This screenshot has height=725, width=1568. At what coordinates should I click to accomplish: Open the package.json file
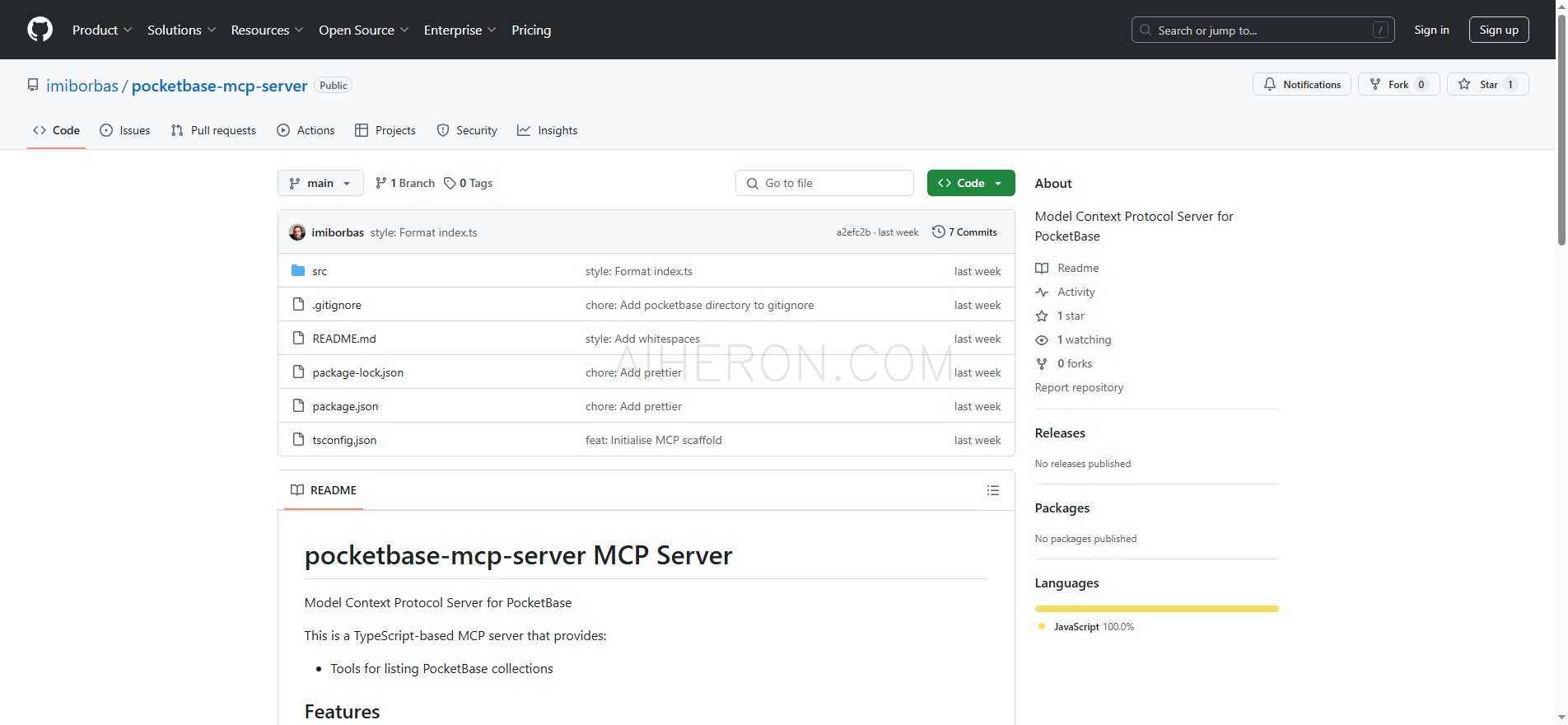point(345,406)
